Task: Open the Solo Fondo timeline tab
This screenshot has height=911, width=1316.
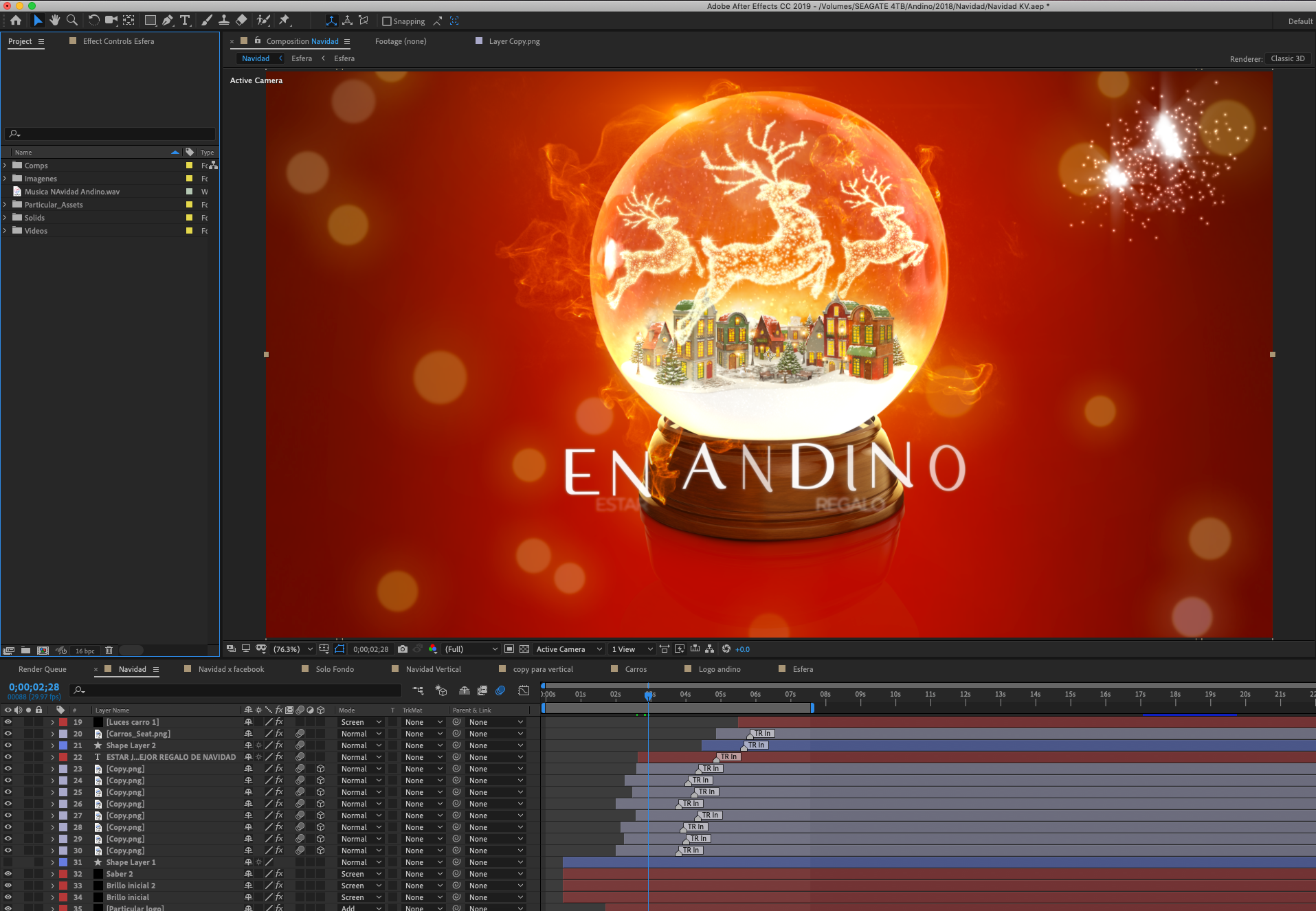Action: click(335, 669)
